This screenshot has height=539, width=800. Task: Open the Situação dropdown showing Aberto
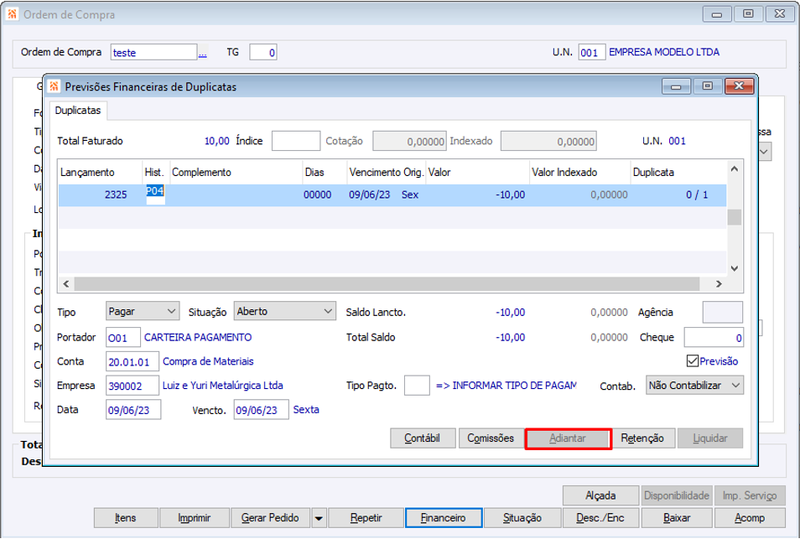pos(285,311)
